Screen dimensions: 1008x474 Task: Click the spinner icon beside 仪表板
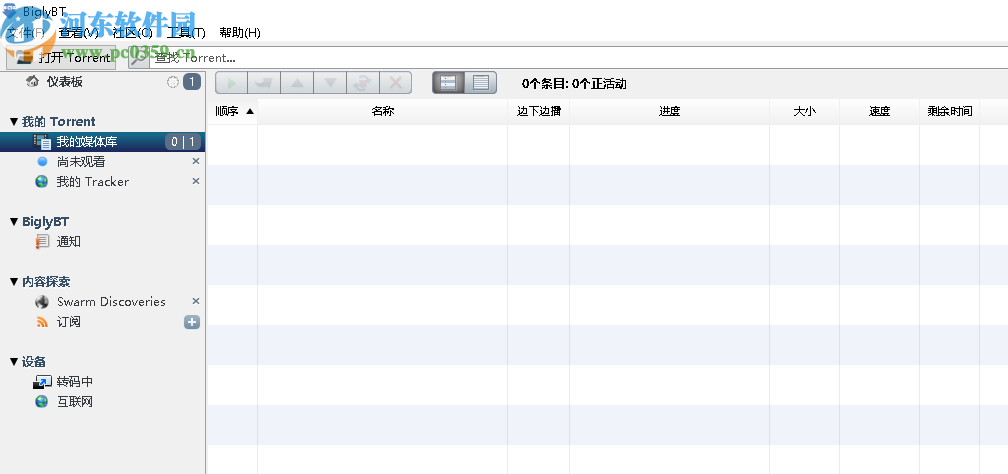172,82
